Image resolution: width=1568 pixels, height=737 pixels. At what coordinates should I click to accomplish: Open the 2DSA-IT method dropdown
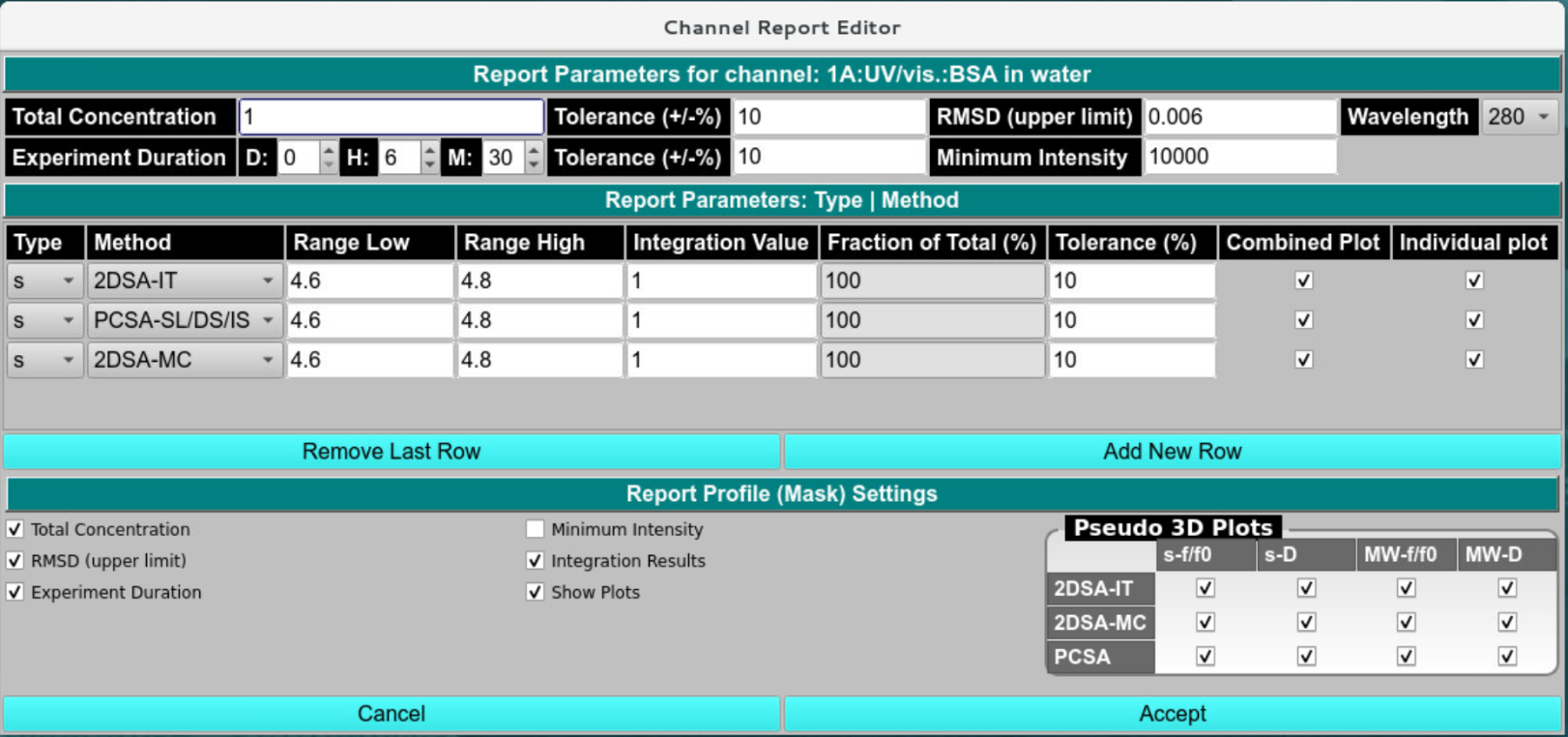[184, 280]
